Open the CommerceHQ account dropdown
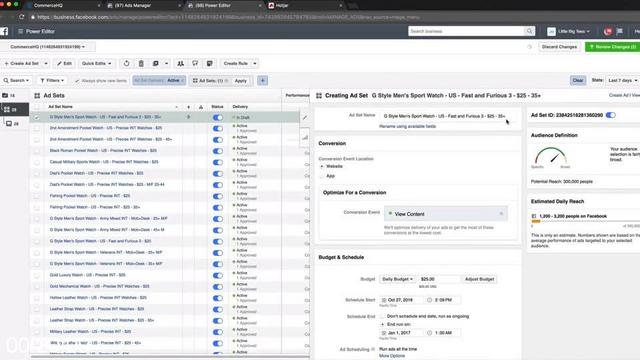 pos(48,47)
